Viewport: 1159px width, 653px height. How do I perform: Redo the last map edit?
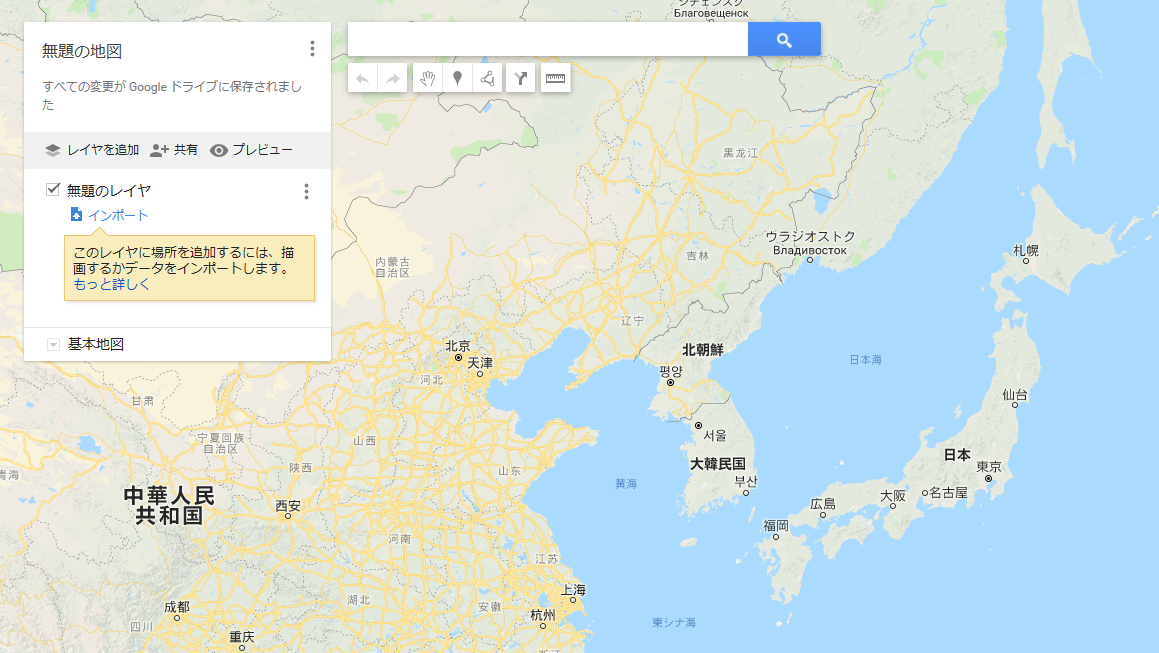point(392,78)
